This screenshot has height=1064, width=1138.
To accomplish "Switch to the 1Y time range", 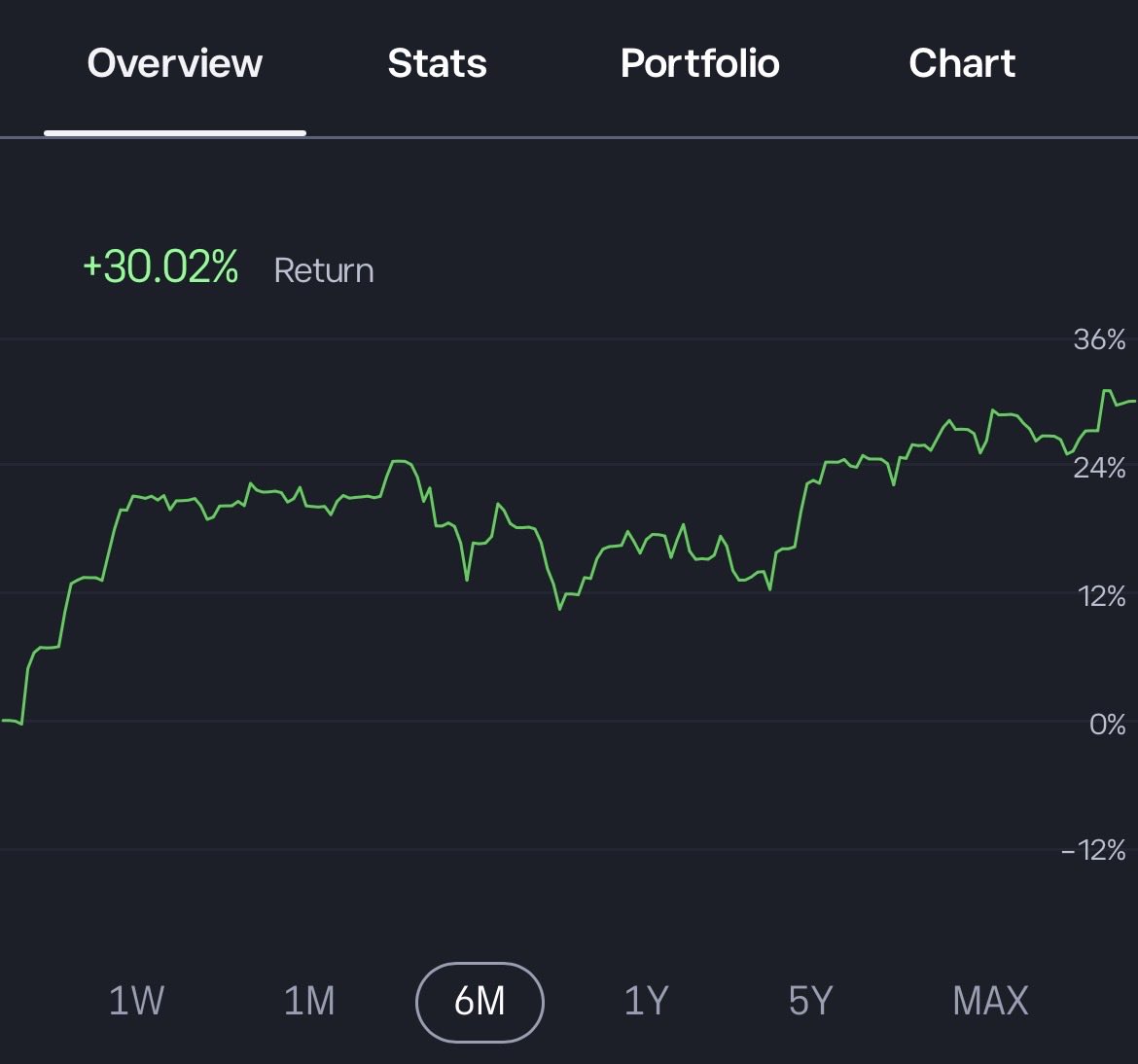I will (646, 1001).
